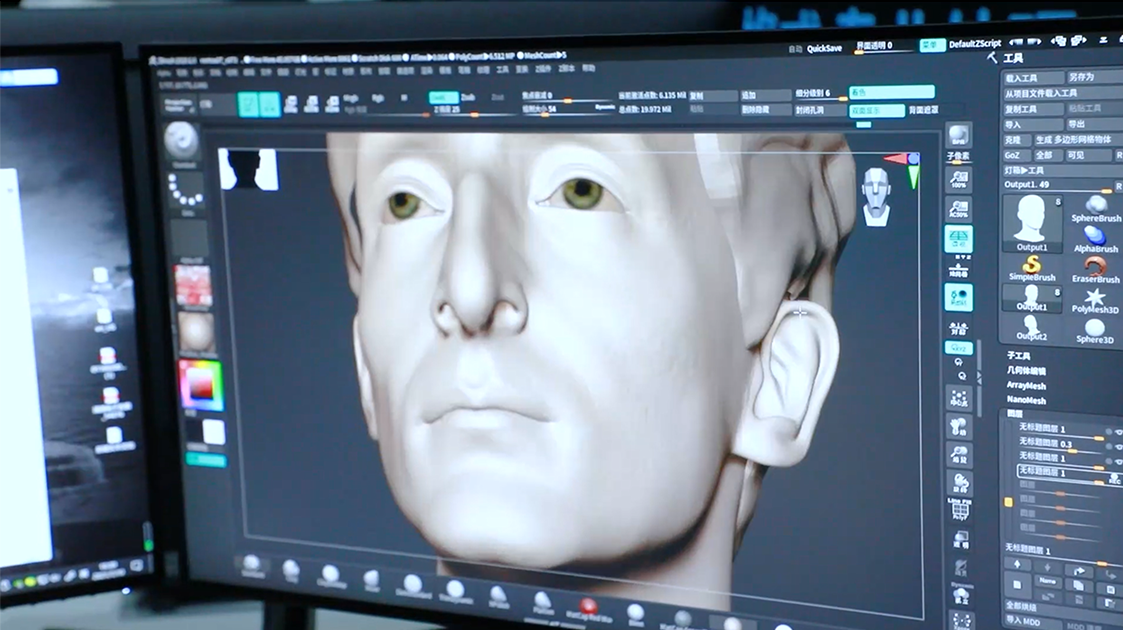Click the GoZ button
The height and width of the screenshot is (630, 1123).
pos(1015,155)
